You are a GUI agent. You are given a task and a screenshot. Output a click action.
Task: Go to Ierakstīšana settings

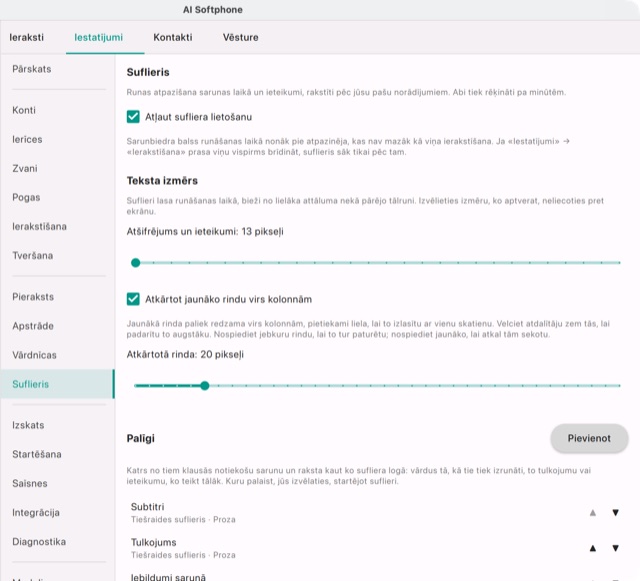(58, 226)
